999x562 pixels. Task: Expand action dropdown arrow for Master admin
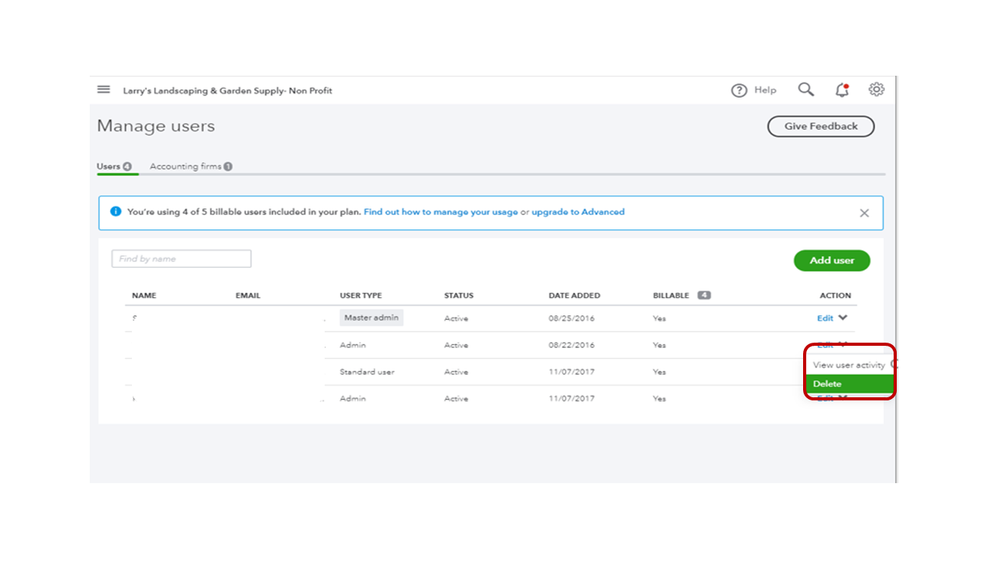pos(843,318)
